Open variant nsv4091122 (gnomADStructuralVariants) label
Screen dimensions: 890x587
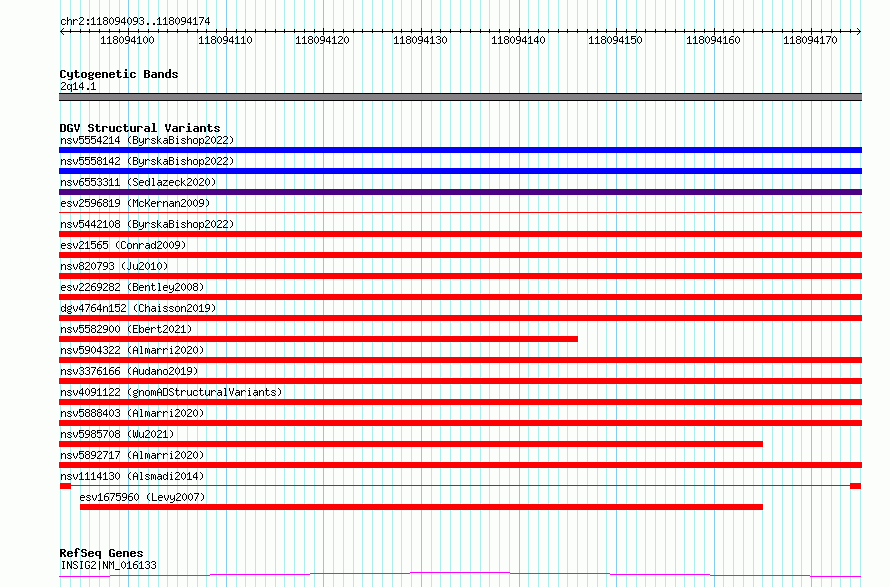click(171, 392)
